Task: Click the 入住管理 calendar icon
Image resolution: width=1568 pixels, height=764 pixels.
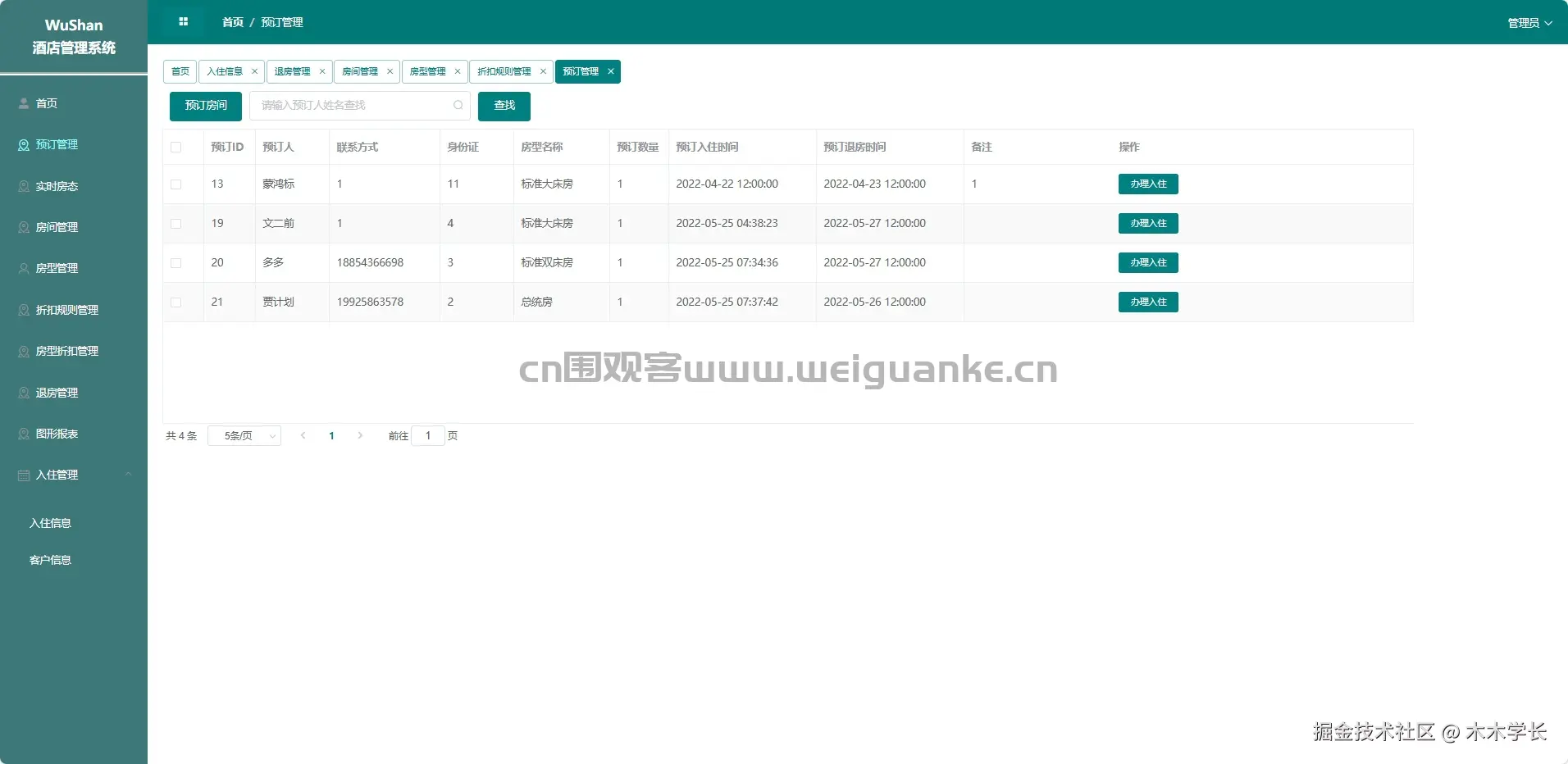Action: click(x=24, y=475)
